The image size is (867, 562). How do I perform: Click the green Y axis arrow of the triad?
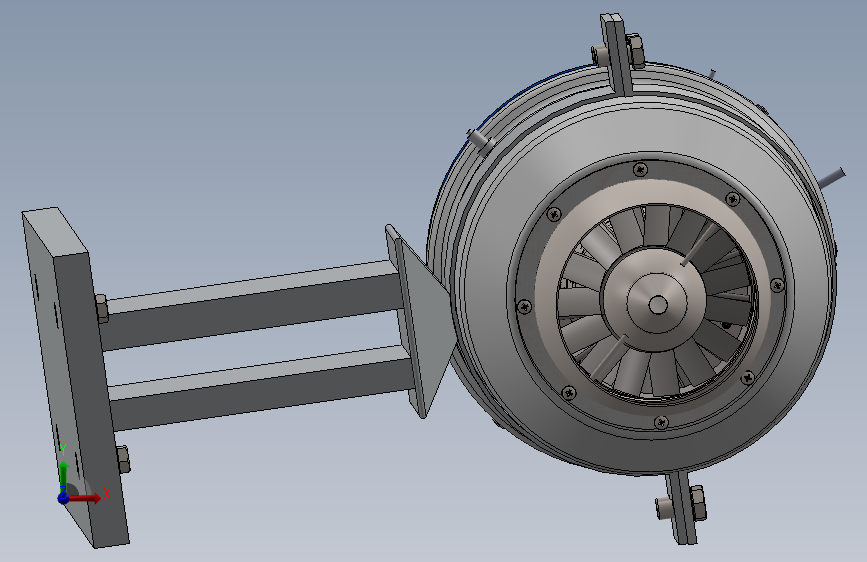point(64,474)
